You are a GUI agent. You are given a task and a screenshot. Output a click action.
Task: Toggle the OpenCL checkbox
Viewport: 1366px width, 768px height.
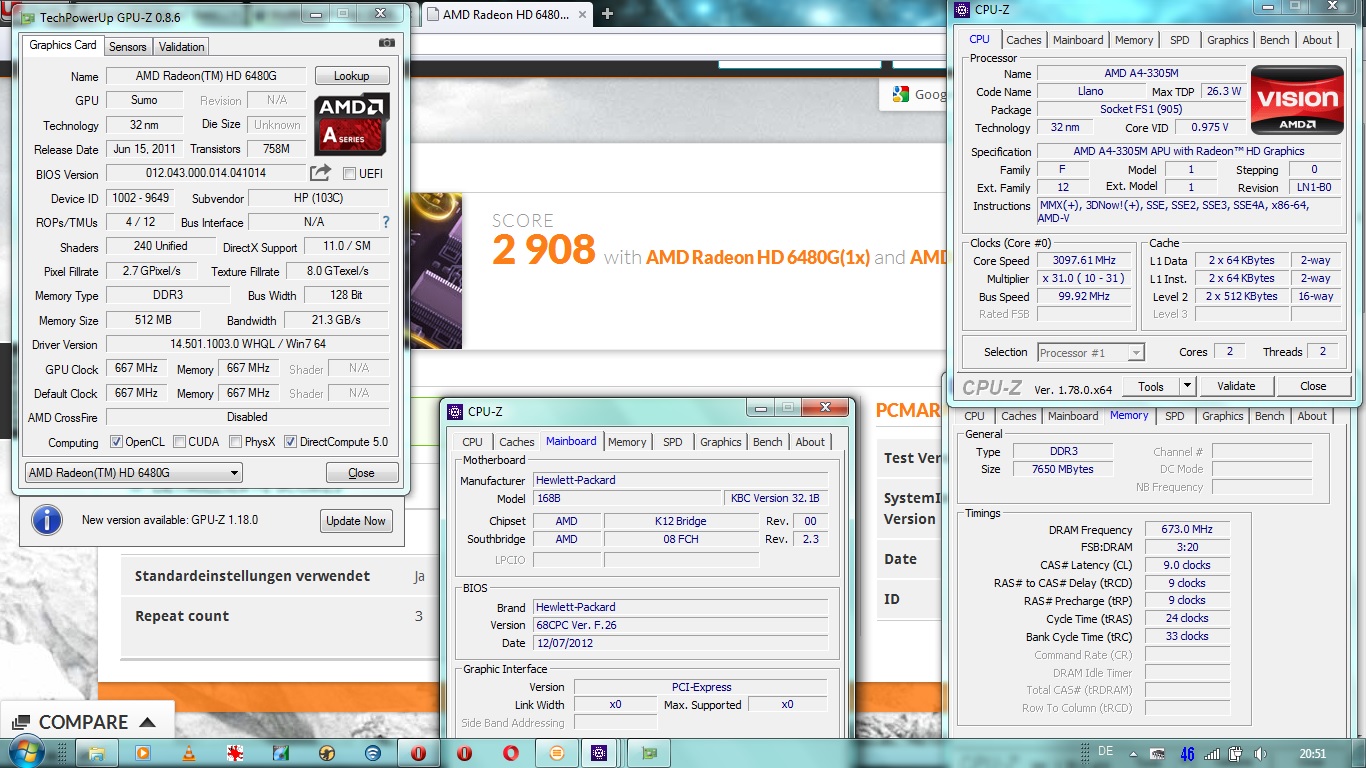[x=116, y=442]
